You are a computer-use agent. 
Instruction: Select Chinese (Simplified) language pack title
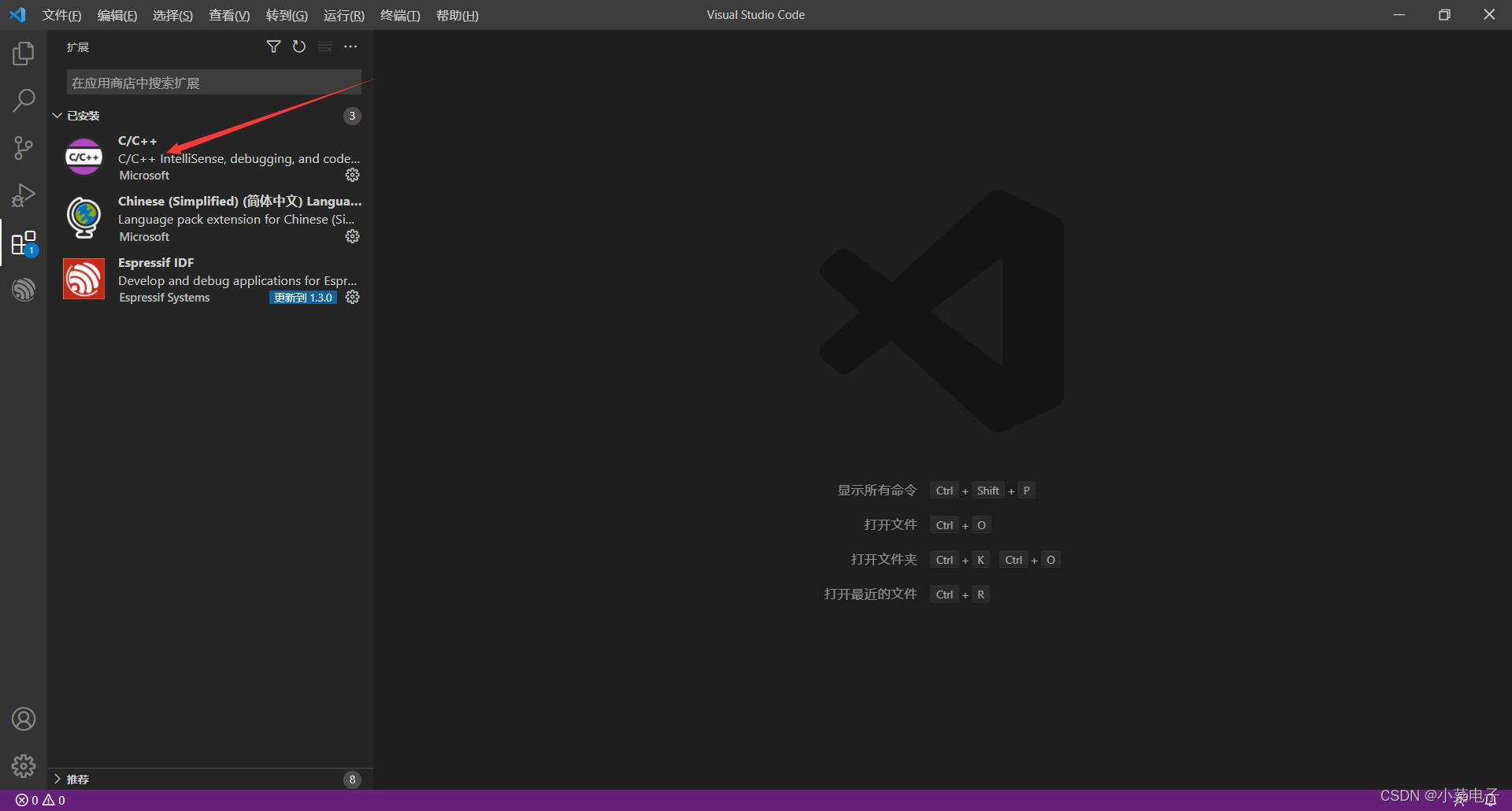coord(240,201)
